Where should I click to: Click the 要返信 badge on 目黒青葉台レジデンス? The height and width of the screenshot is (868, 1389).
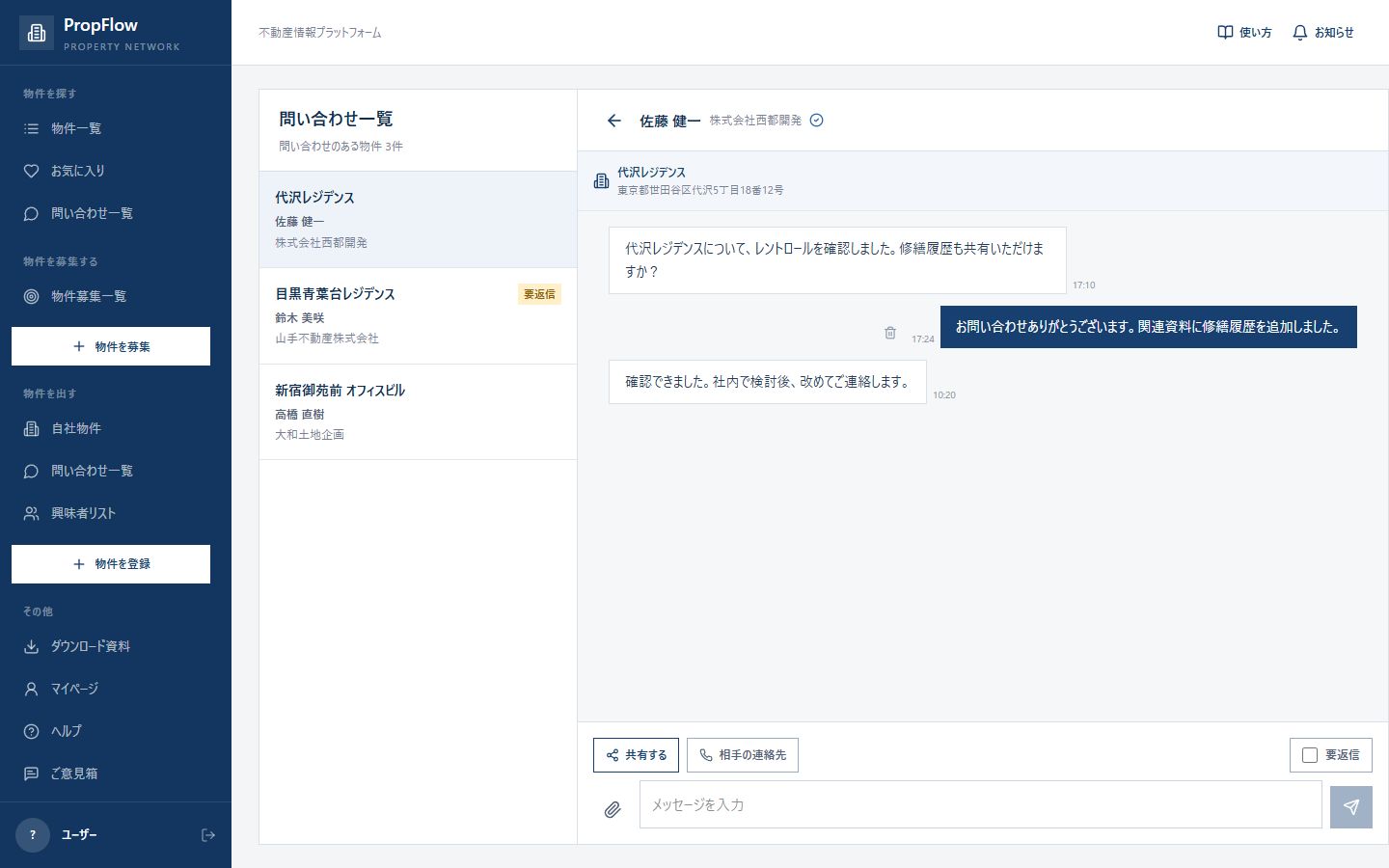(x=540, y=294)
